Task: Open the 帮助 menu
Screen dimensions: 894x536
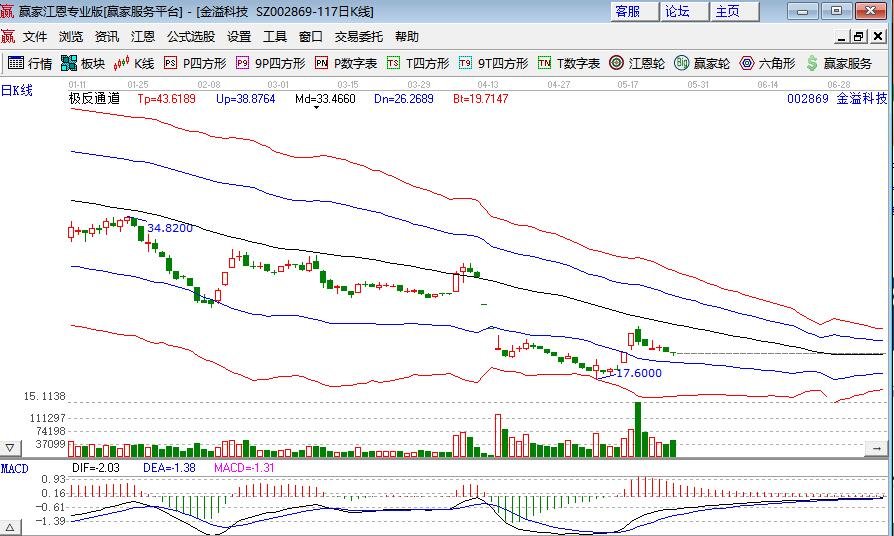Action: [407, 36]
